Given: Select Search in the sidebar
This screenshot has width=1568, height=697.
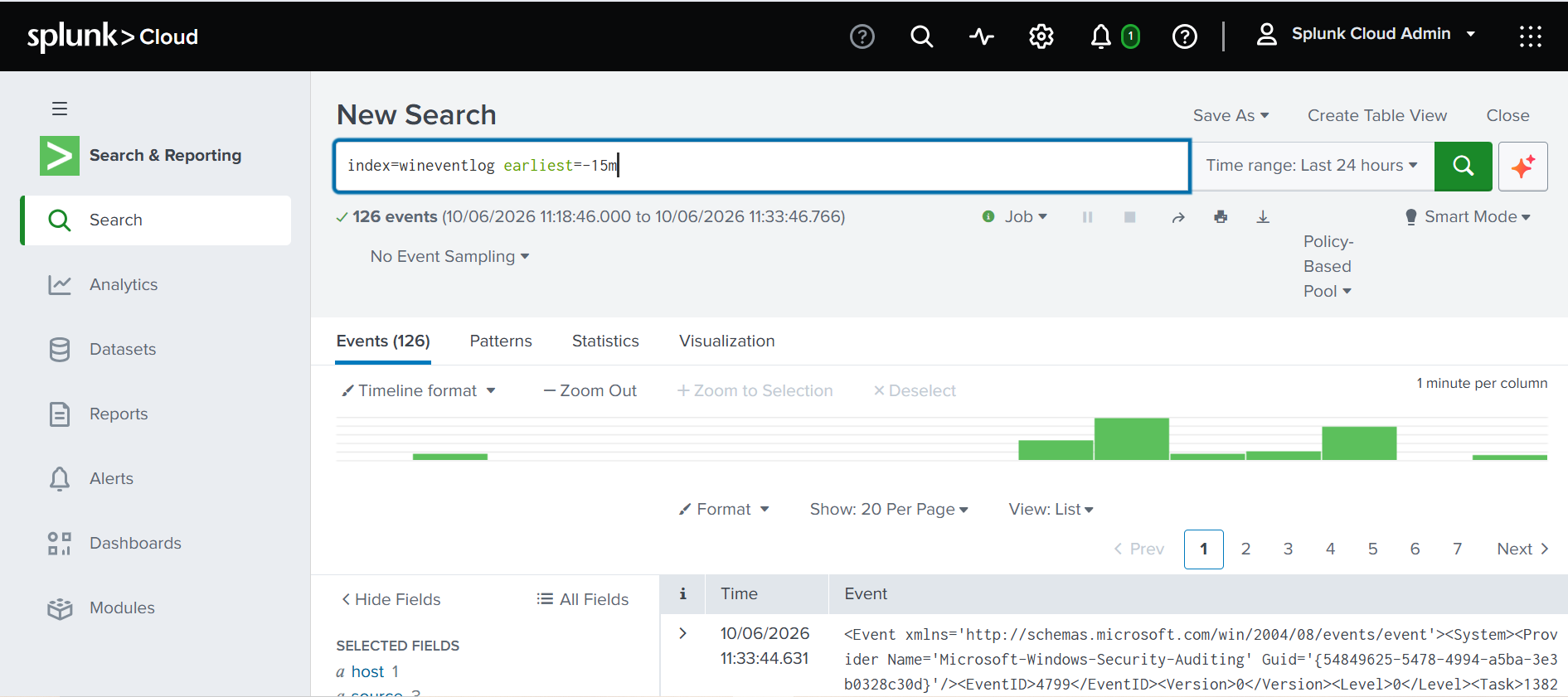Looking at the screenshot, I should point(156,220).
